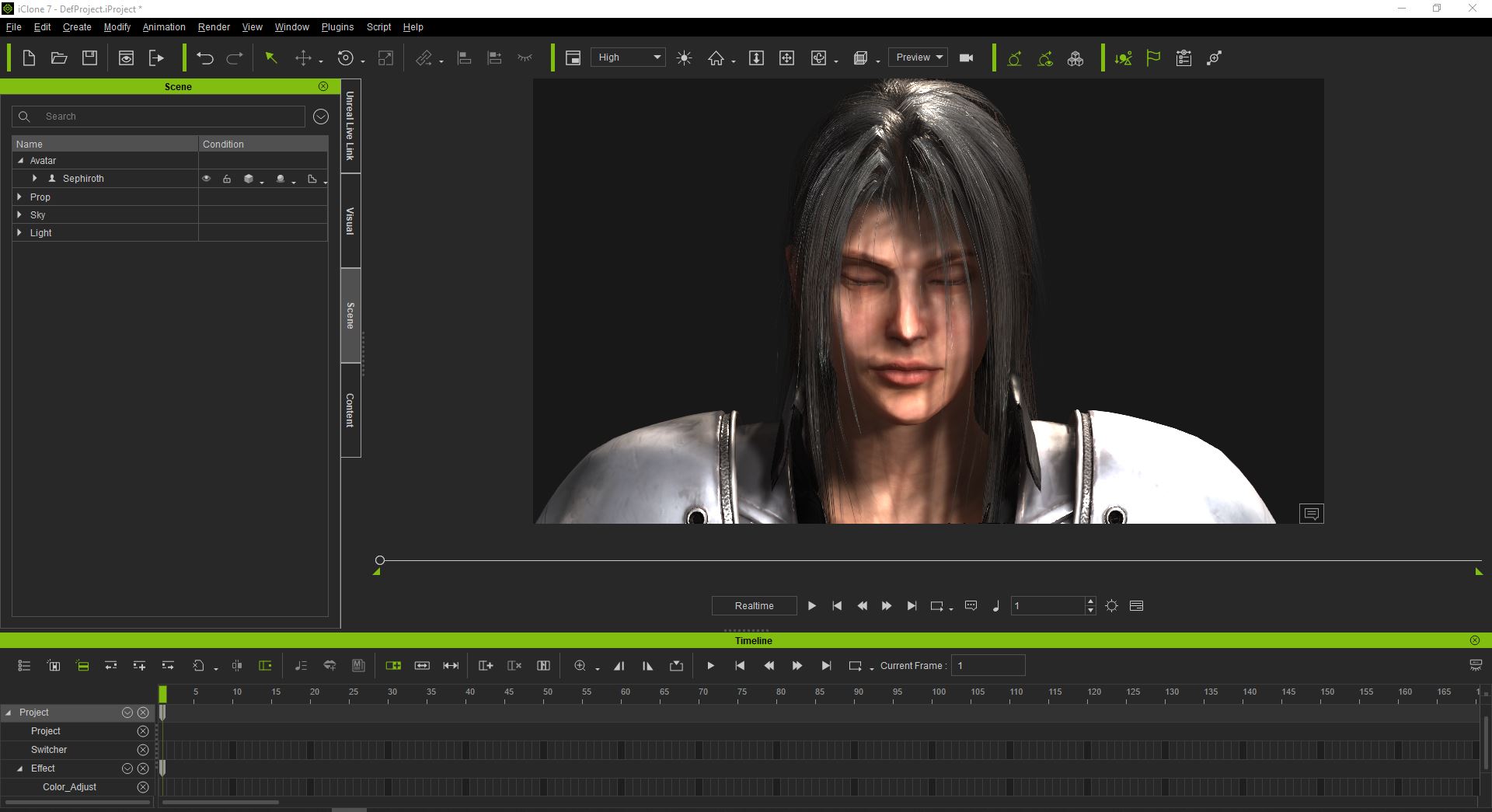1492x812 pixels.
Task: Click the three-cubes icon in the top toolbar
Action: [x=1075, y=58]
